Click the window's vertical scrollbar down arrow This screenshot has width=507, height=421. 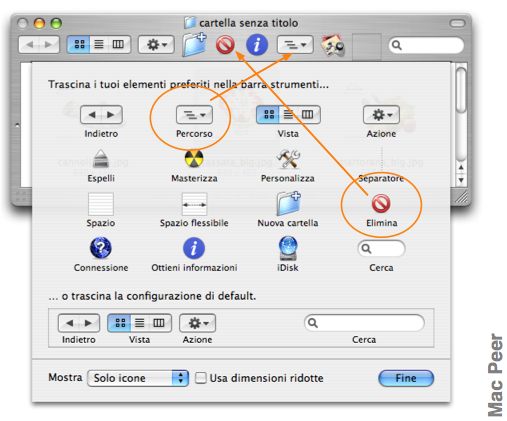coord(461,180)
